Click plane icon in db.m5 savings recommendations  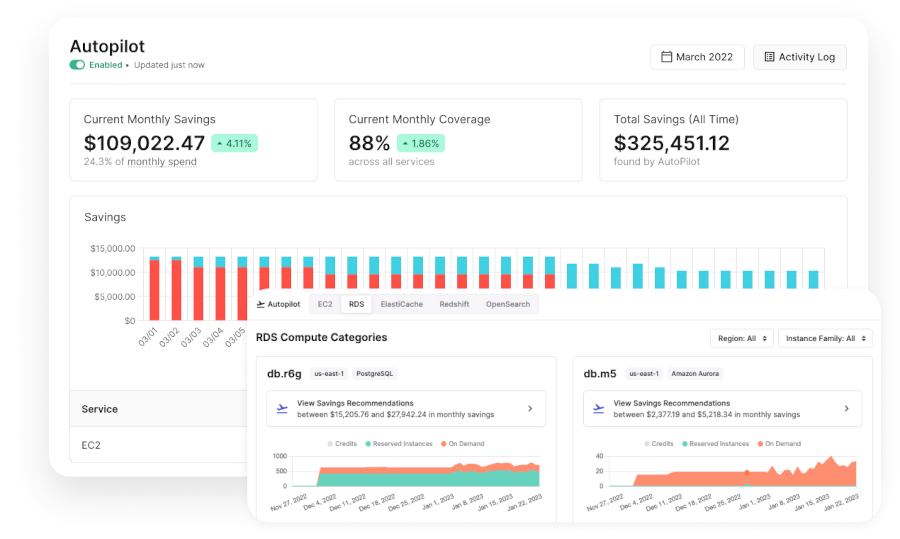point(599,409)
